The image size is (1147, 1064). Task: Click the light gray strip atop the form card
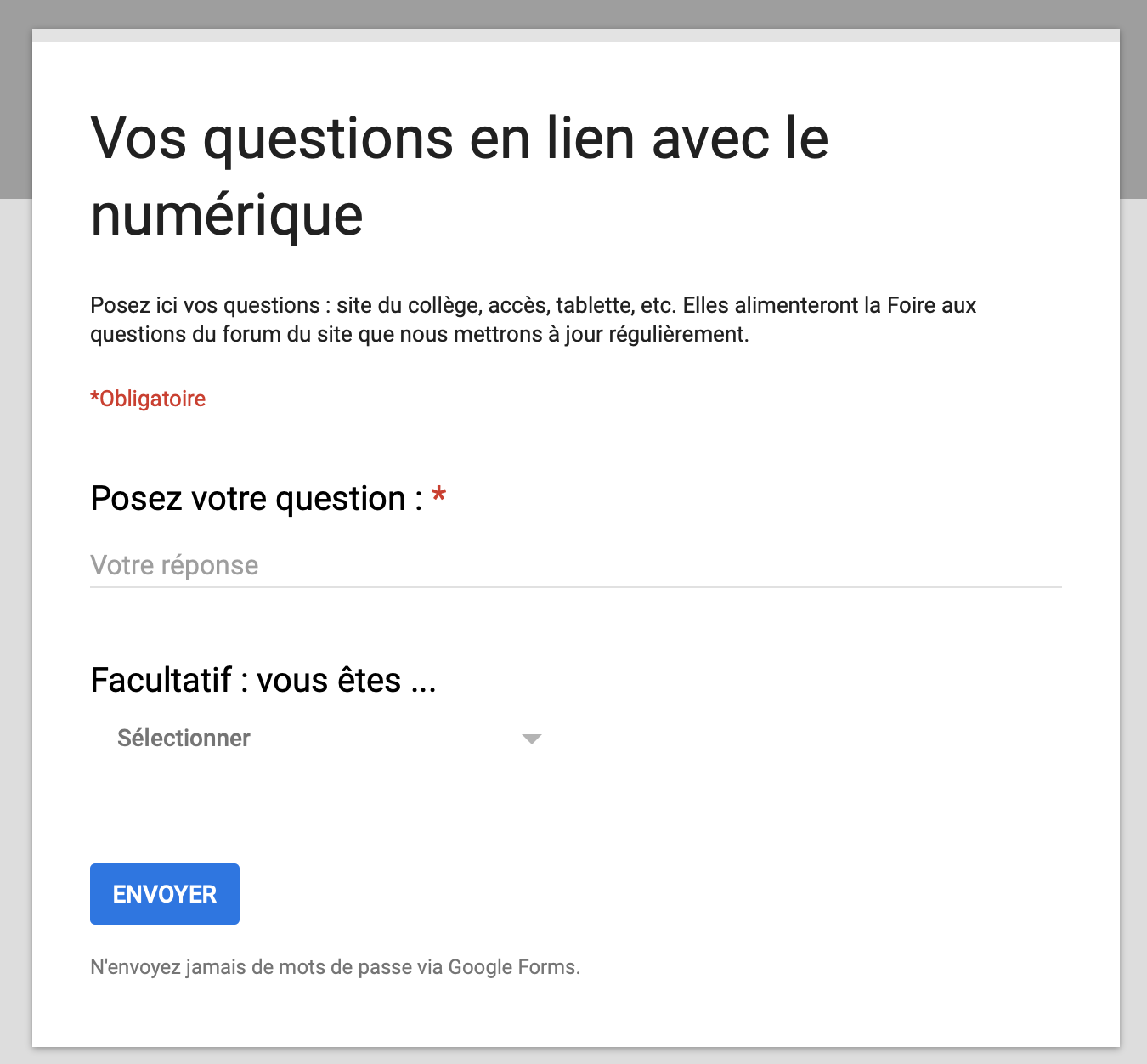coord(576,36)
